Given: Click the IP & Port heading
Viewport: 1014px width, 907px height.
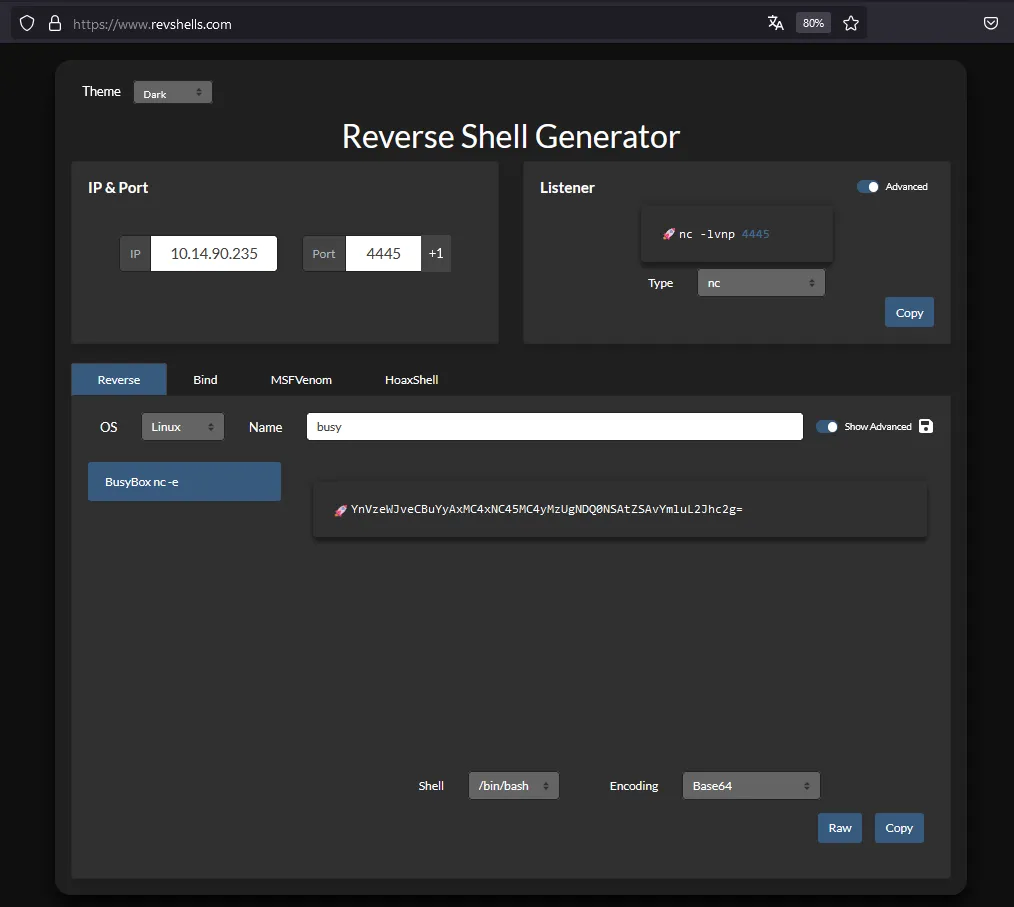Looking at the screenshot, I should (118, 187).
